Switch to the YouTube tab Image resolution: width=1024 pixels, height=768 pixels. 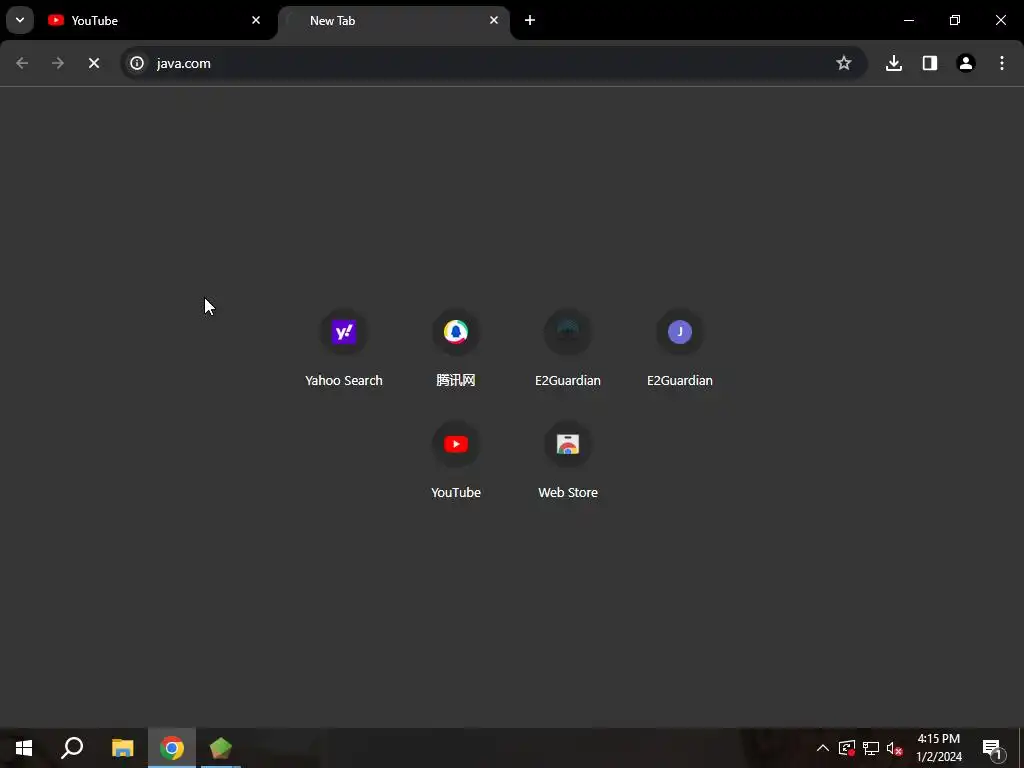tap(155, 21)
